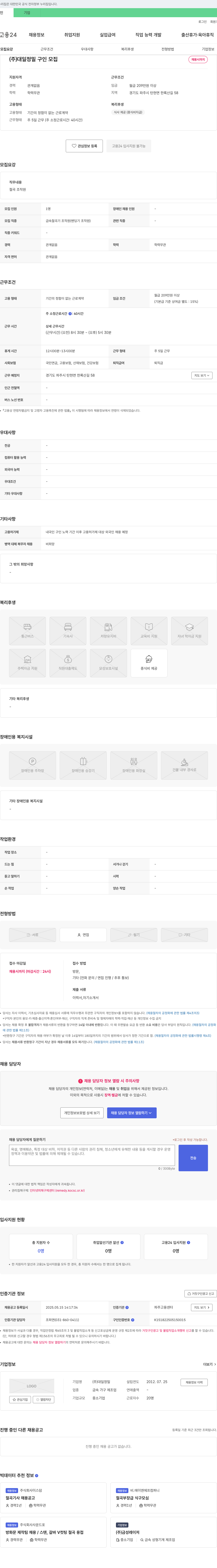217x1568 pixels.
Task: Click 채용정보 이력 button
Action: (194, 1382)
